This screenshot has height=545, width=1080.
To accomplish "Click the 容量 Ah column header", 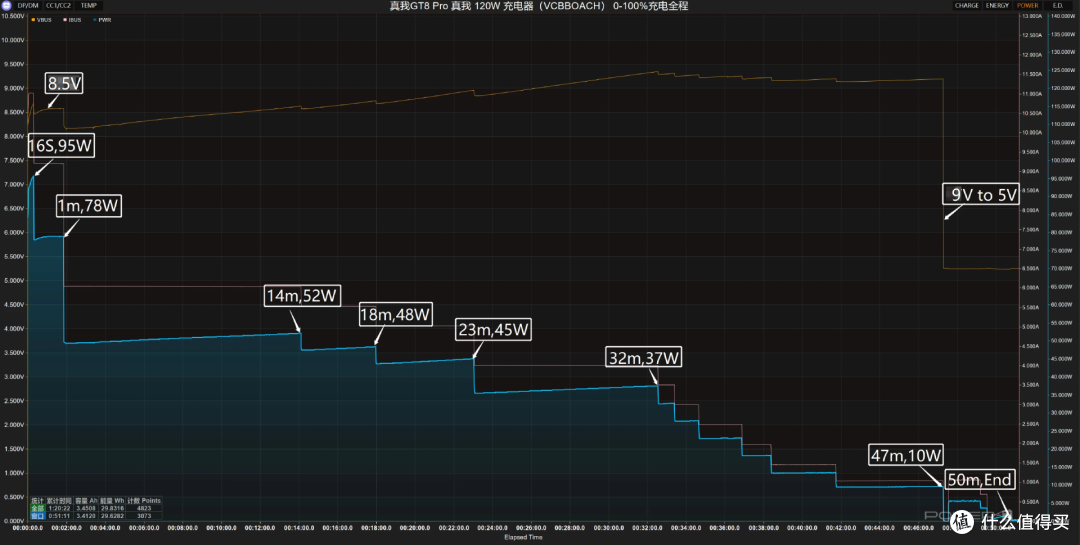I will pyautogui.click(x=86, y=501).
